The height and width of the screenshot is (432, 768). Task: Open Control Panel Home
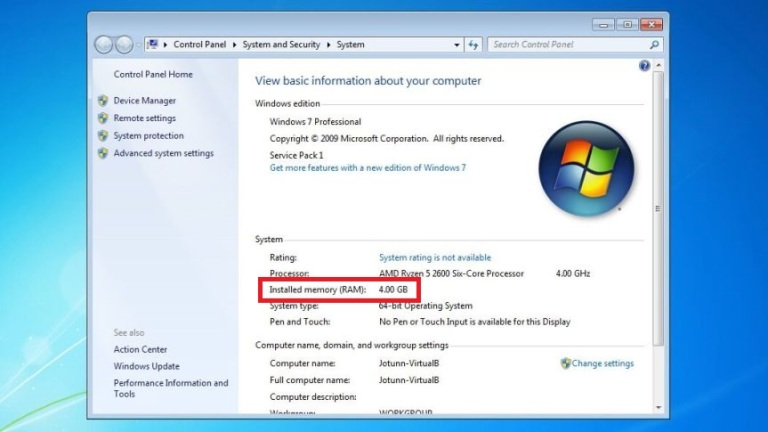(x=153, y=74)
